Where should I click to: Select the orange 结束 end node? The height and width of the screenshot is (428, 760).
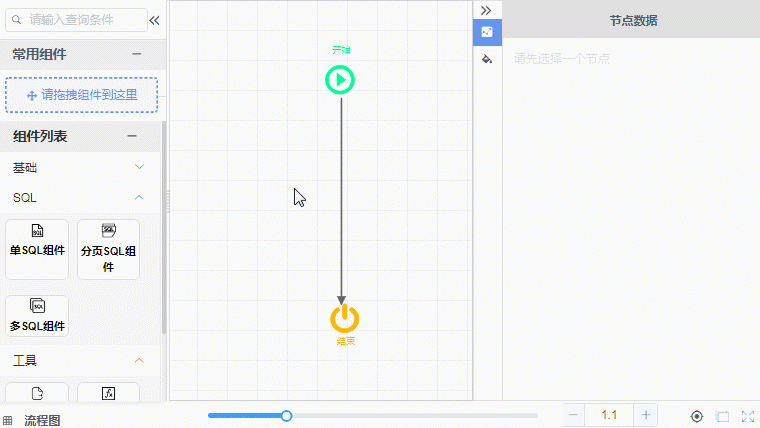click(344, 319)
